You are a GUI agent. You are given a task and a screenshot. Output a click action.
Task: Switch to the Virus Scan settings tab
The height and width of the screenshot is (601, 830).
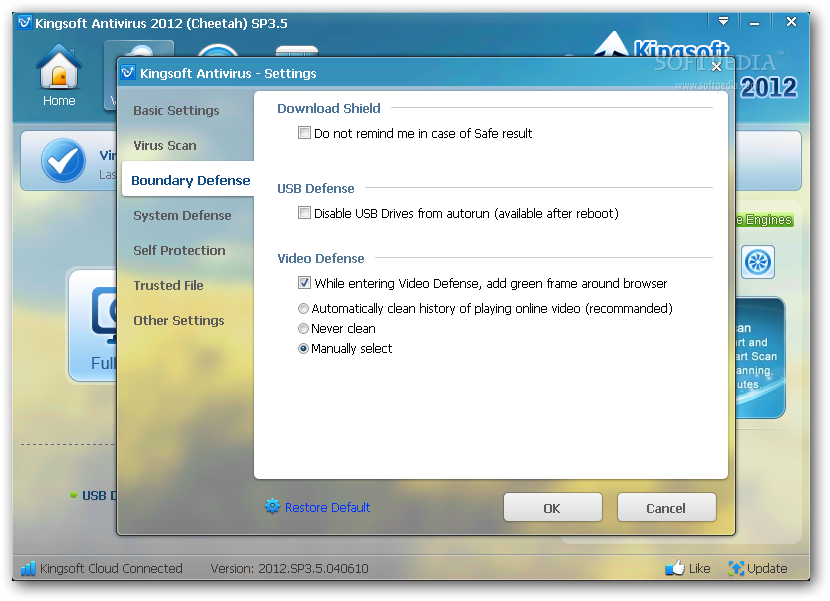[165, 146]
